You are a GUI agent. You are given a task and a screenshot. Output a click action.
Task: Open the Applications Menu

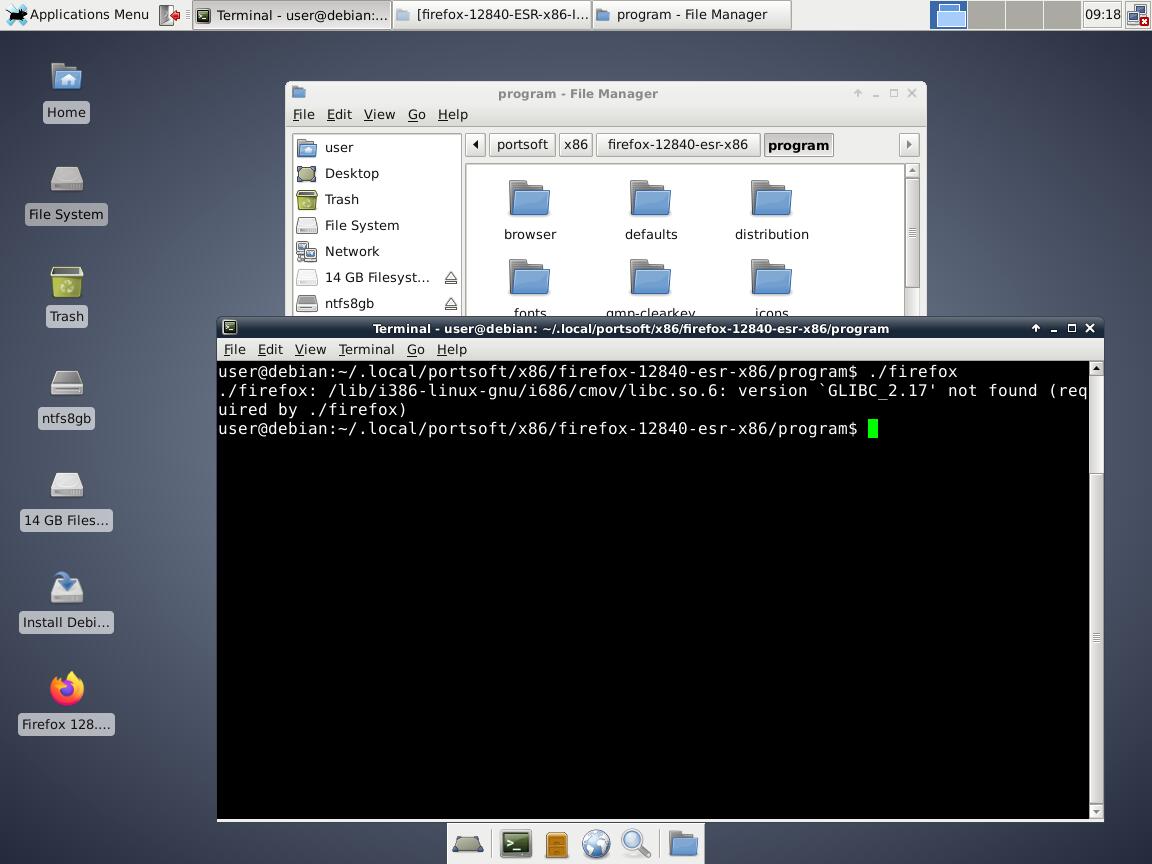pos(76,15)
